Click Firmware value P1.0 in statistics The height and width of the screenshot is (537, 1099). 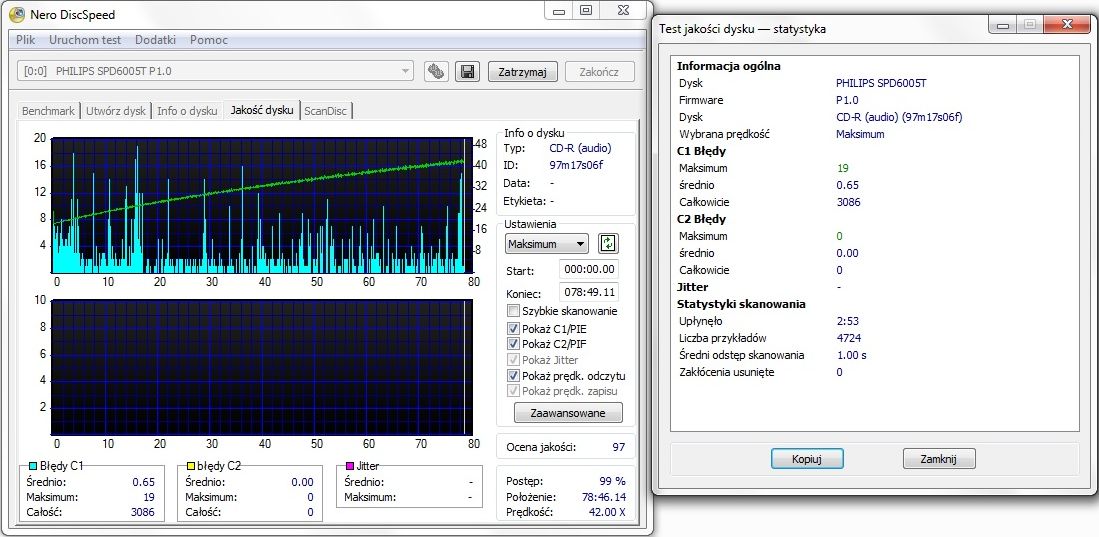pos(847,100)
